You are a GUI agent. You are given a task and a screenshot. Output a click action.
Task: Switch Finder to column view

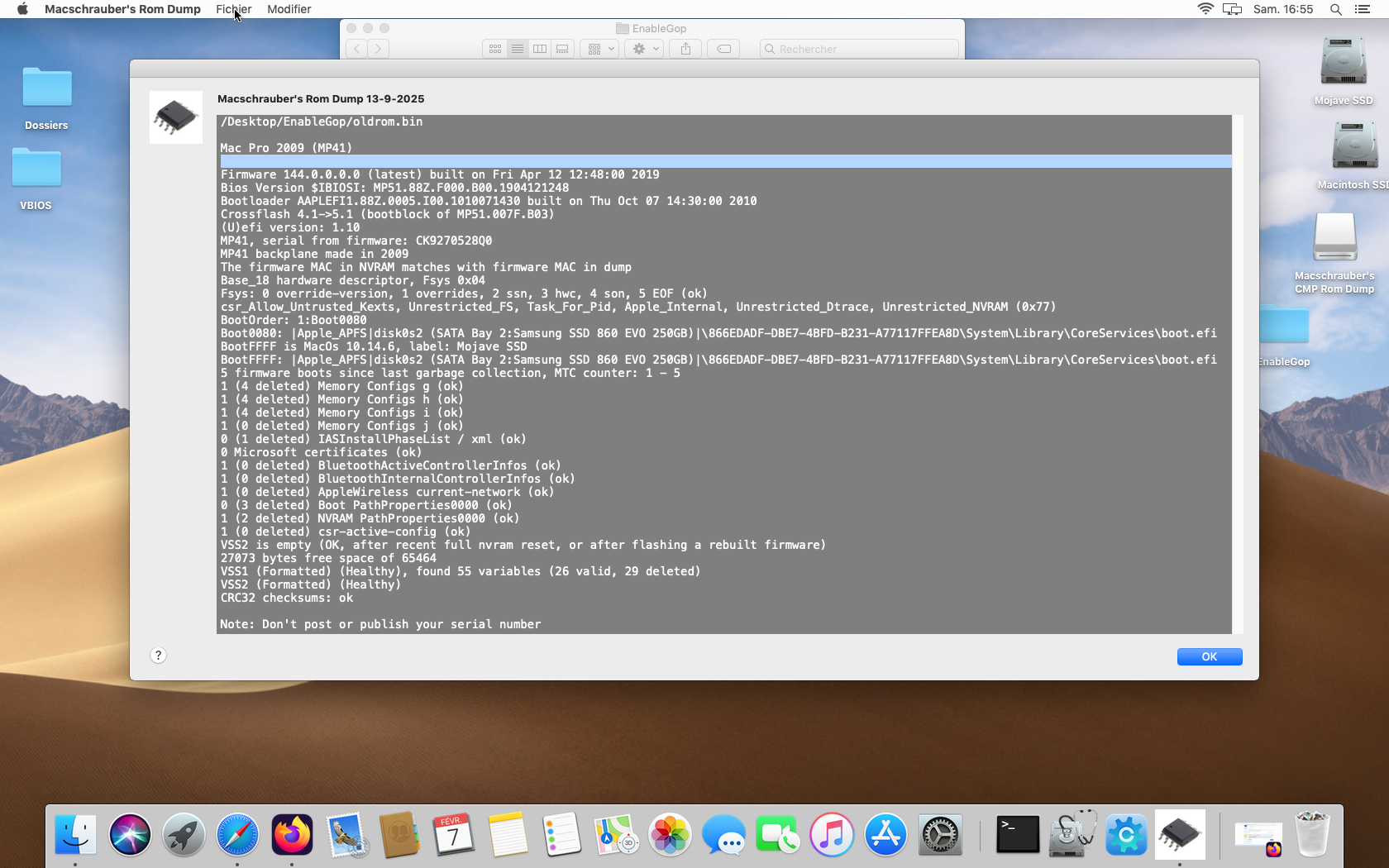tap(540, 49)
